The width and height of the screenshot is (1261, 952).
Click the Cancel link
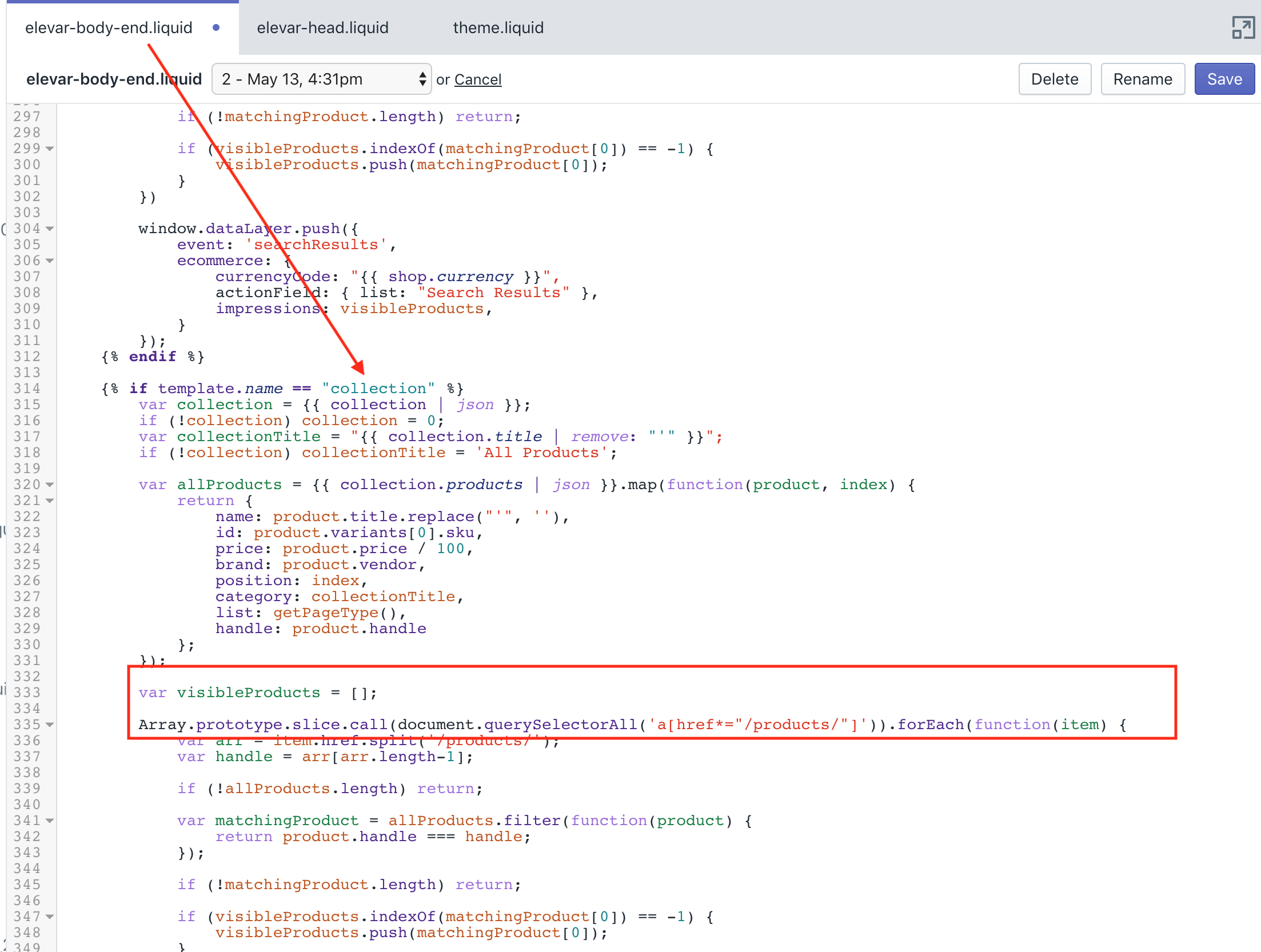point(477,79)
